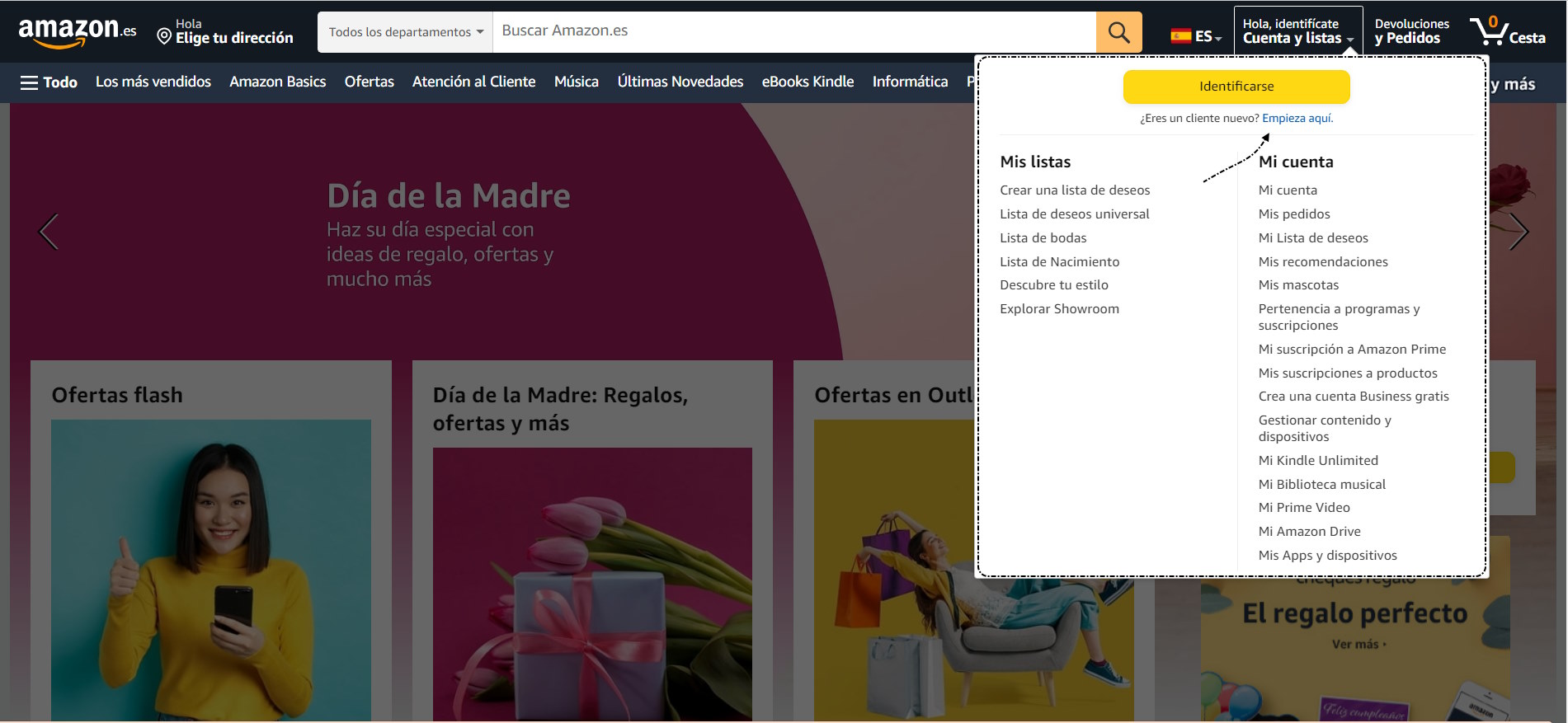1568x723 pixels.
Task: Open Atención al Cliente
Action: click(473, 82)
